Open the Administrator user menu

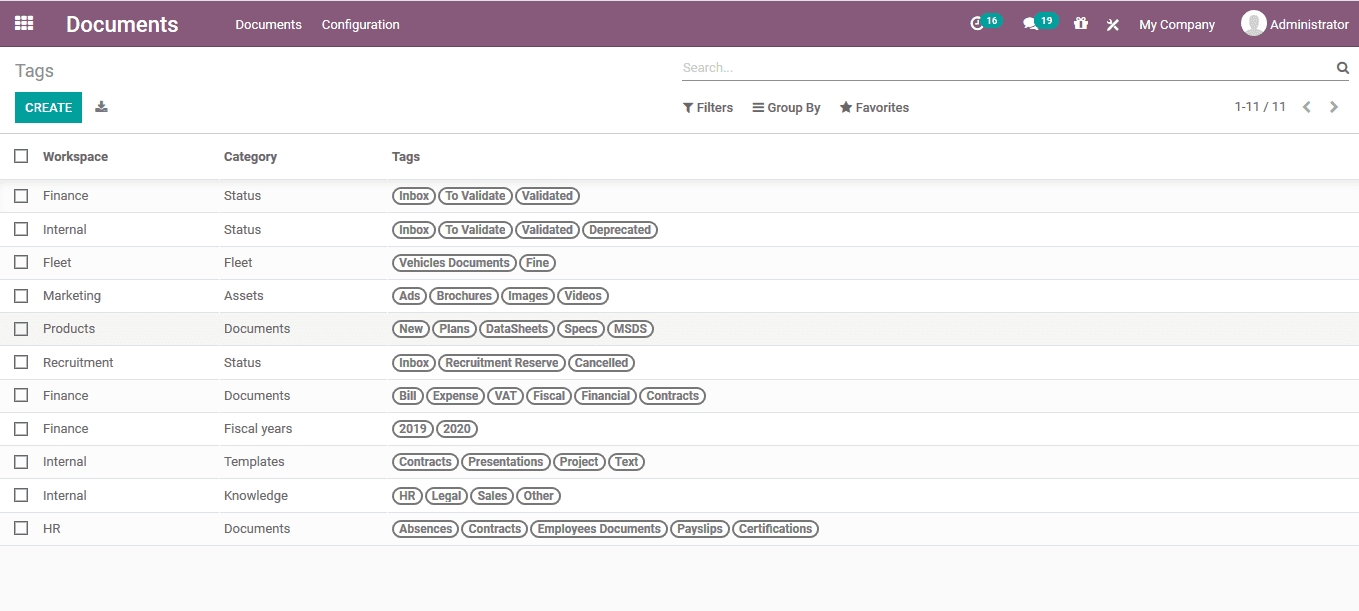point(1295,24)
